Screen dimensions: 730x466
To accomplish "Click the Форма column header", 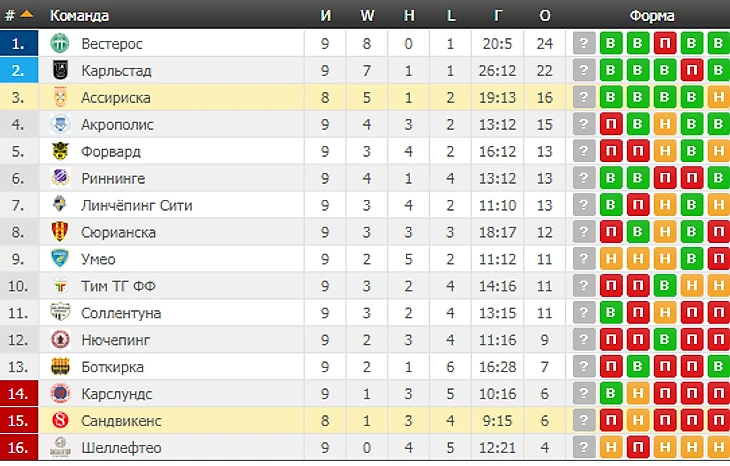I will click(652, 16).
